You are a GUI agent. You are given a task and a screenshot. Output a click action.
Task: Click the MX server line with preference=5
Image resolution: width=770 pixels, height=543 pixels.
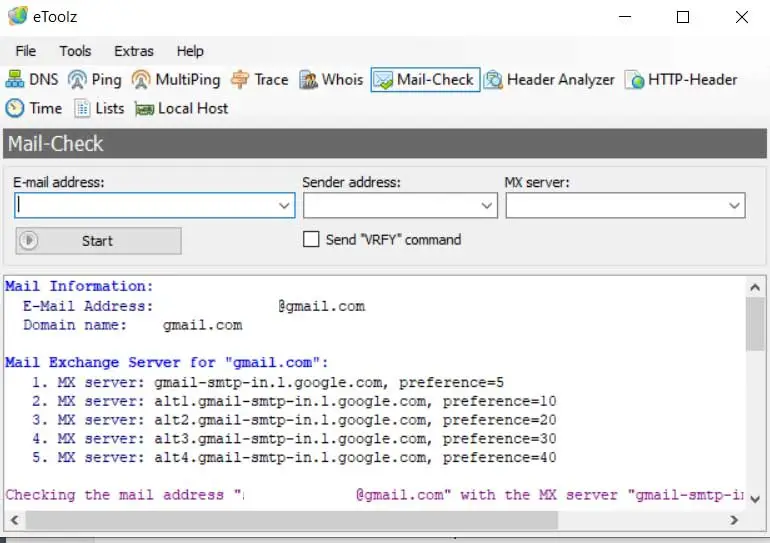tap(268, 382)
